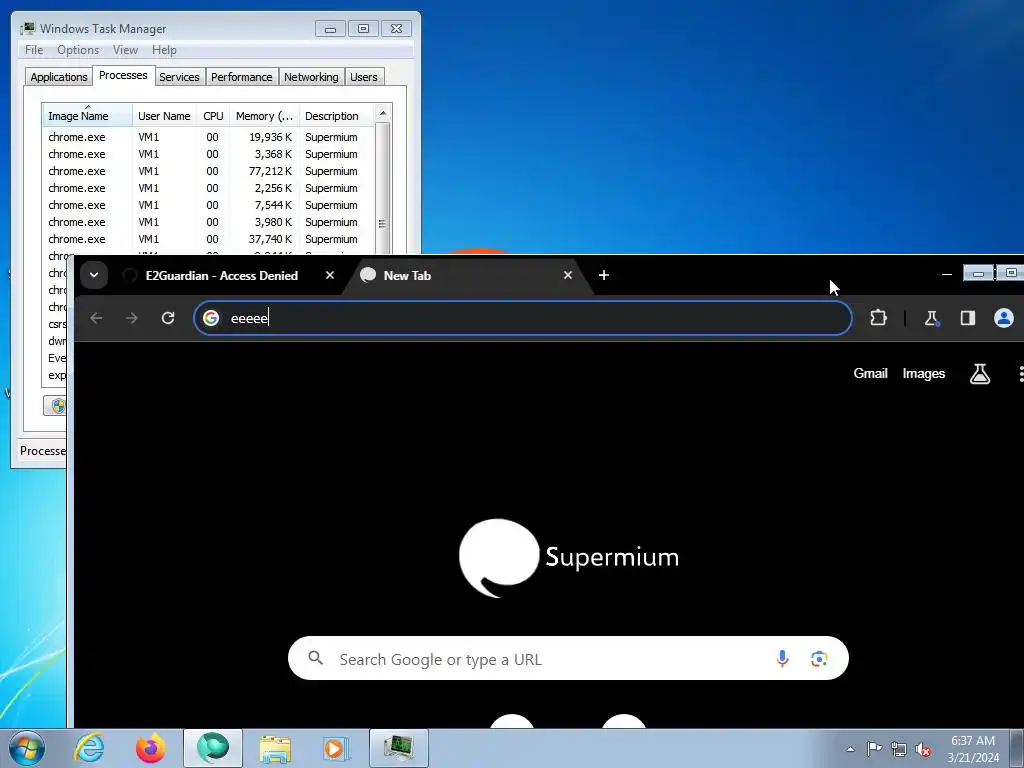Screen dimensions: 1024x768
Task: Click the magnifier in search box
Action: click(315, 658)
